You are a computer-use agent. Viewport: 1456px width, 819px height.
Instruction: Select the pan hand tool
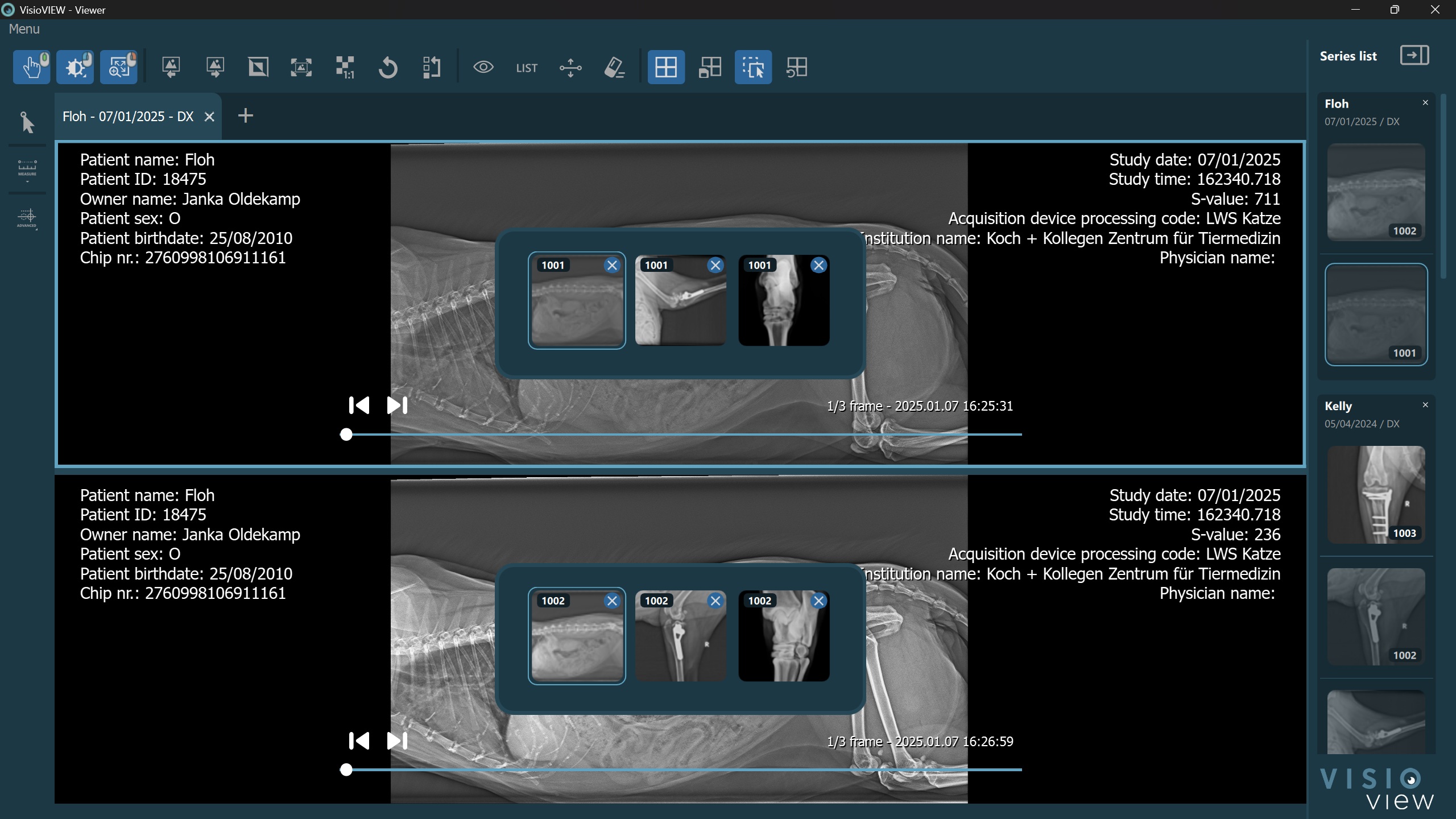click(31, 68)
